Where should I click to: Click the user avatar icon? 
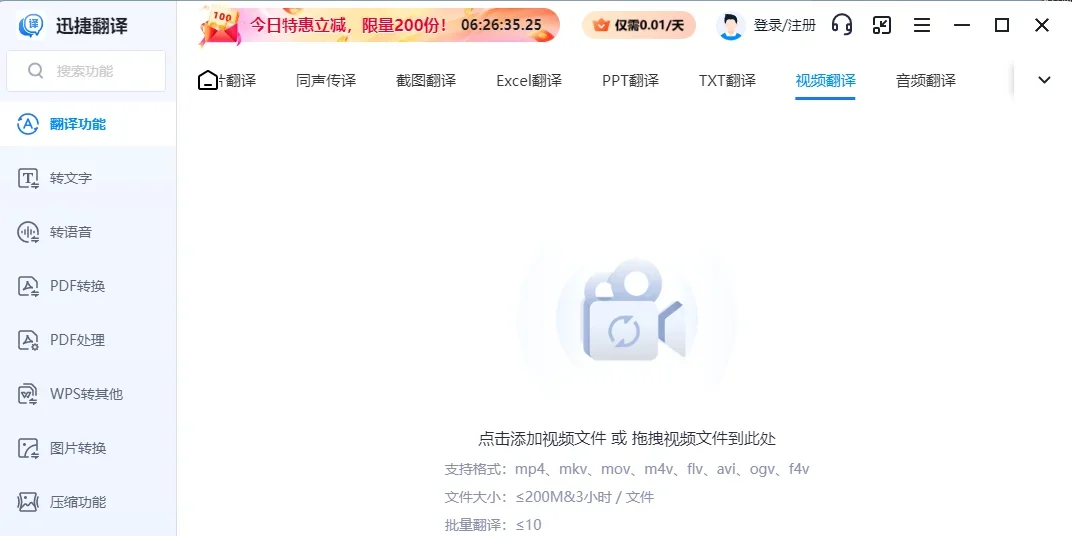point(730,25)
